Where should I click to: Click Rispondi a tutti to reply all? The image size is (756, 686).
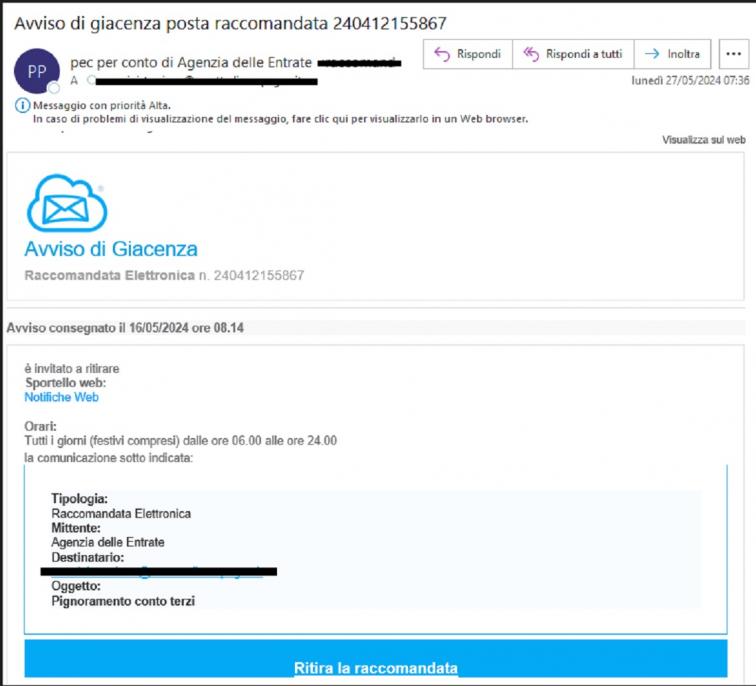573,54
